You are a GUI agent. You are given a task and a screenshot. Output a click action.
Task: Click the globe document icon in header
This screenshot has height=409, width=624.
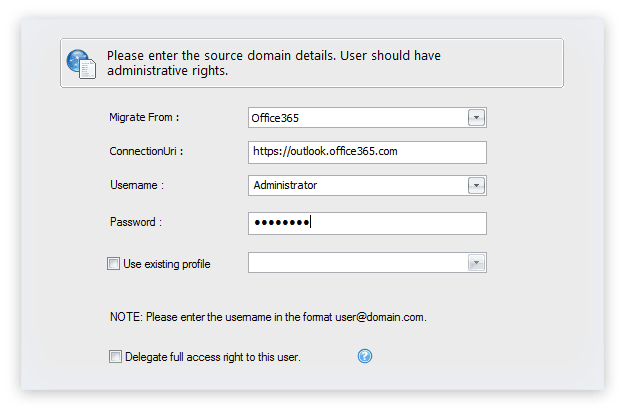(81, 63)
